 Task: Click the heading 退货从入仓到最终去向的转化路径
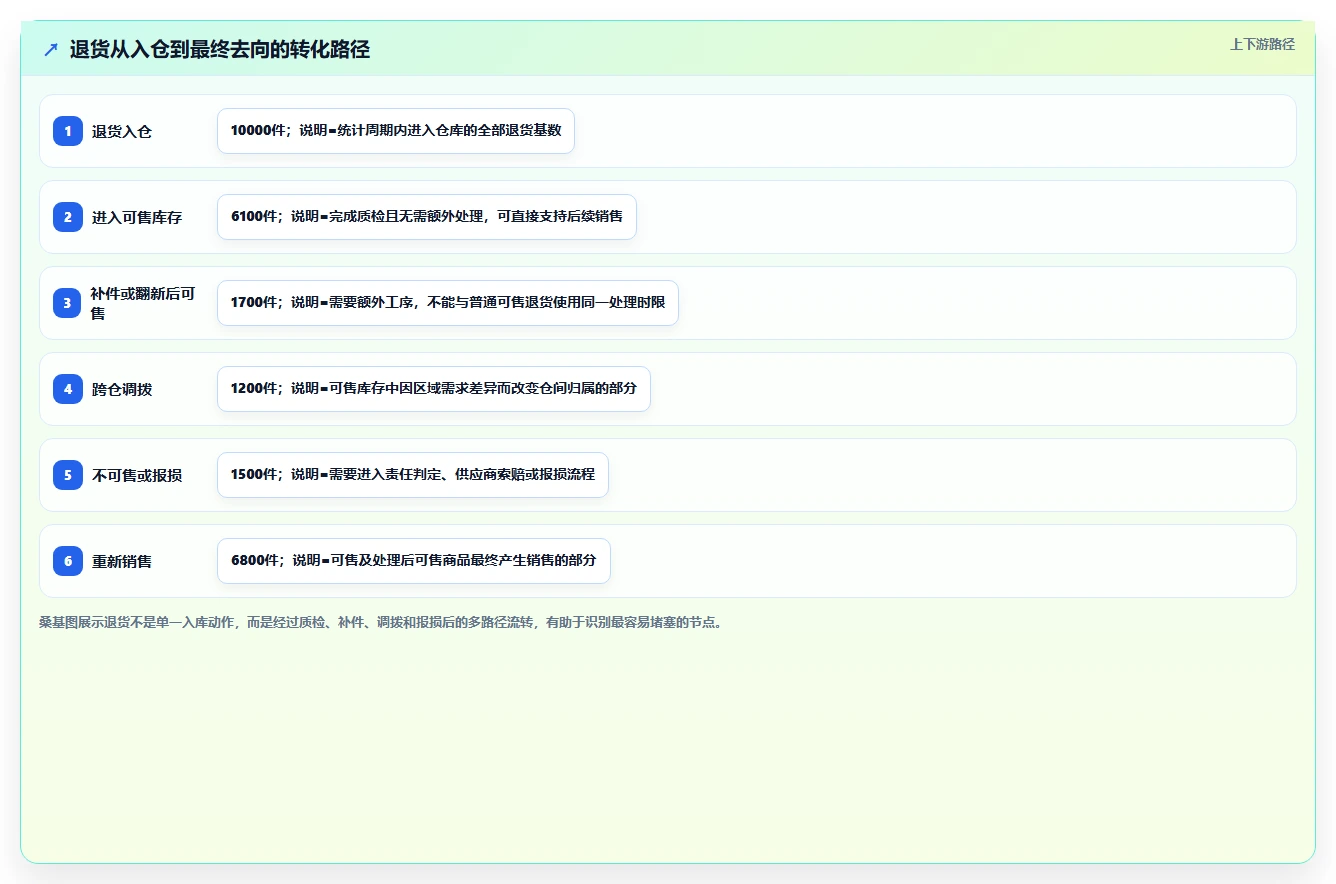tap(220, 49)
